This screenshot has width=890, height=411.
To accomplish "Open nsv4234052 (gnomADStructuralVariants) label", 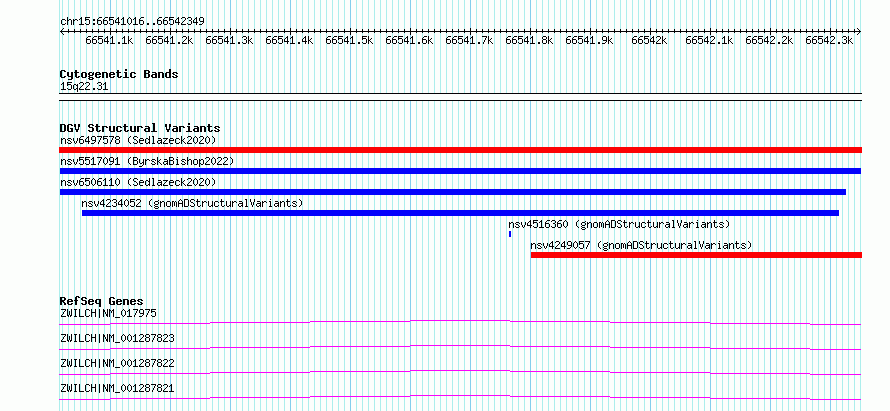I will 192,203.
